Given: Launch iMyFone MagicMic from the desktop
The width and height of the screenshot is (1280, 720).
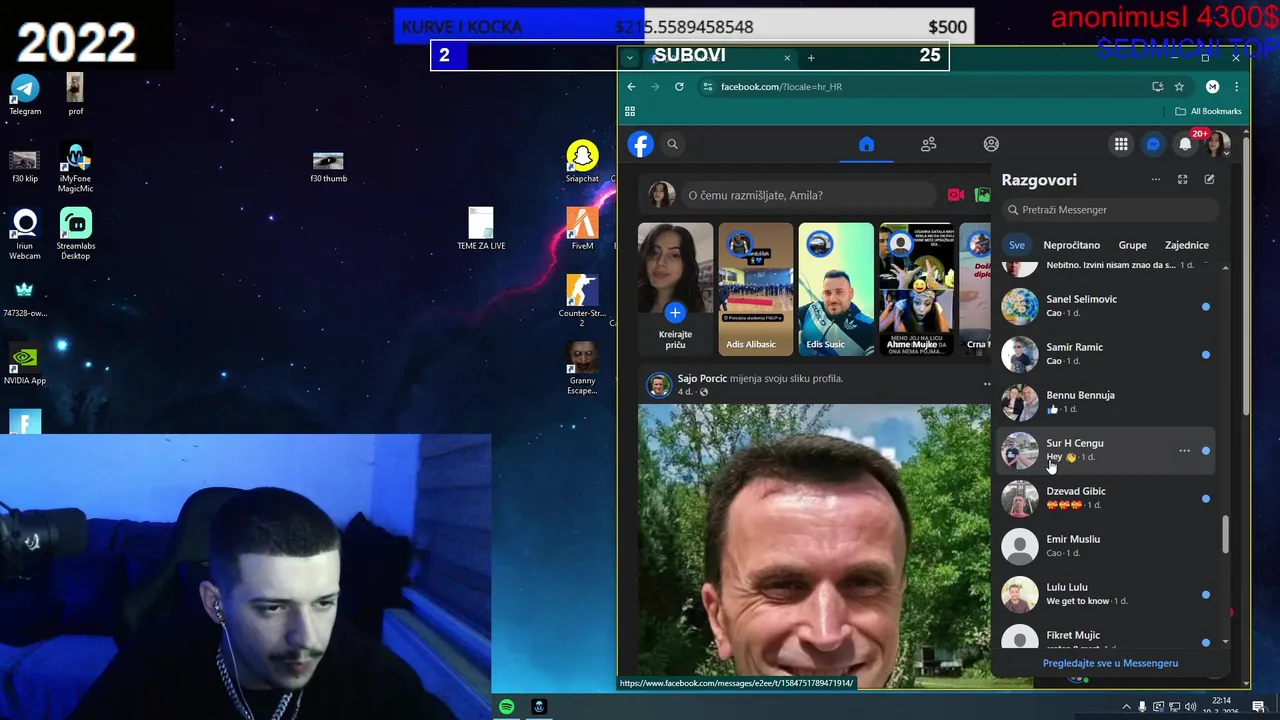Looking at the screenshot, I should [76, 166].
